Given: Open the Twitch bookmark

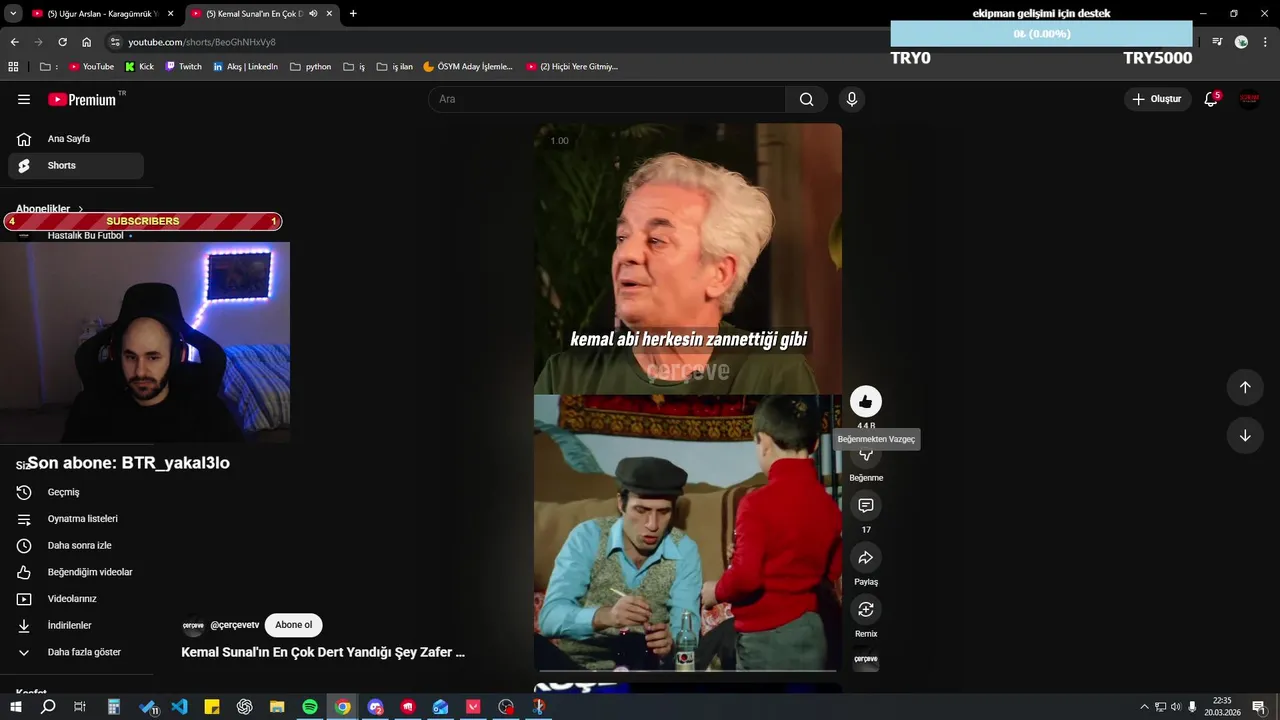Looking at the screenshot, I should [183, 67].
